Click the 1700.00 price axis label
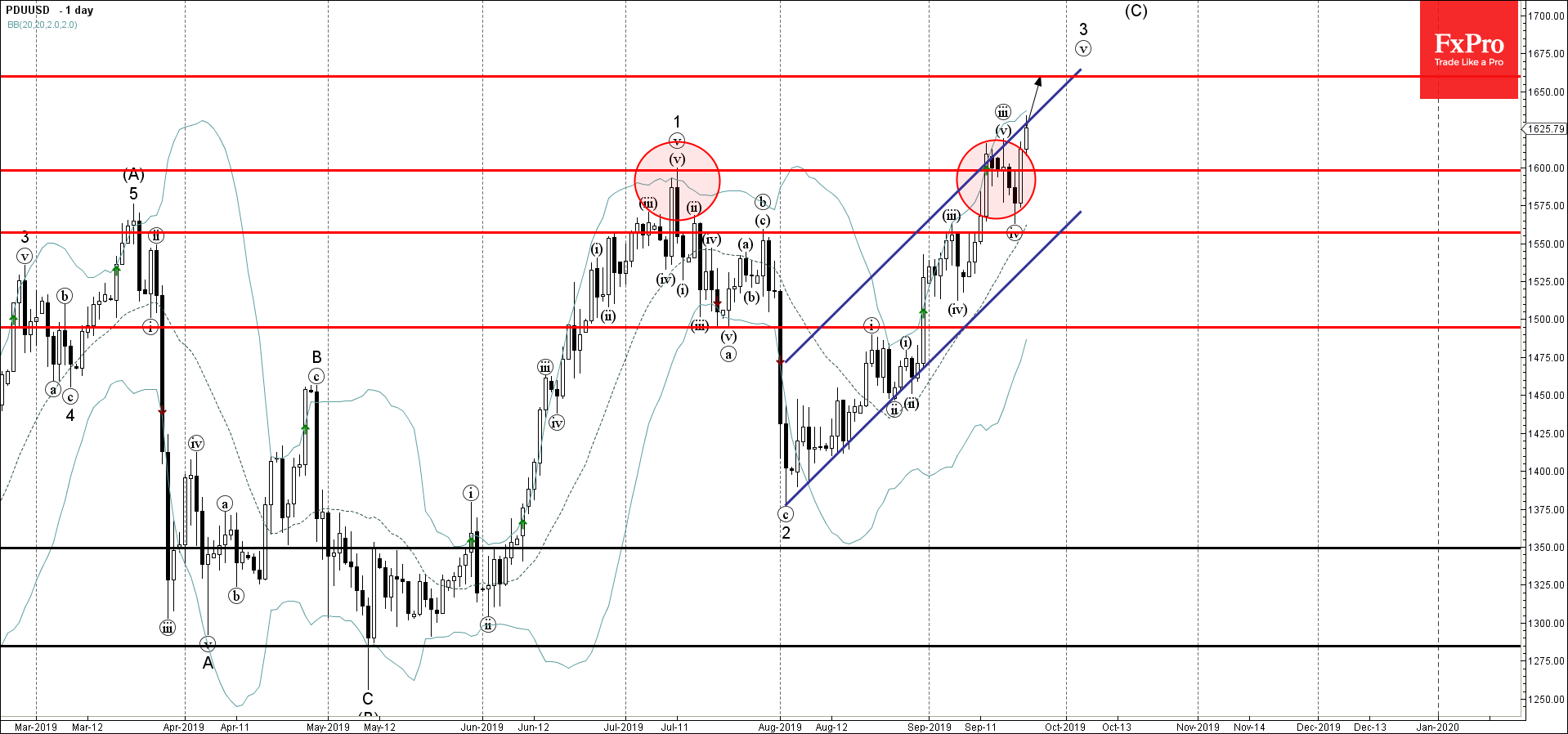This screenshot has width=1568, height=734. [x=1546, y=16]
